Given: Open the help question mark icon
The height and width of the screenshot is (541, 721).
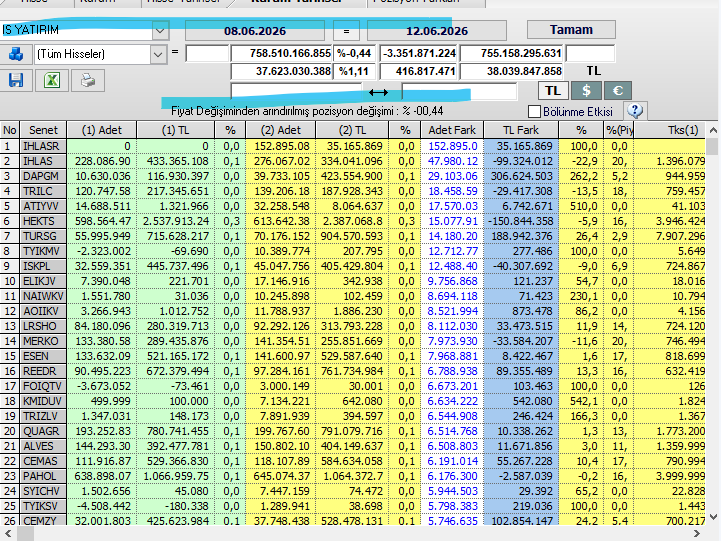Looking at the screenshot, I should point(635,111).
